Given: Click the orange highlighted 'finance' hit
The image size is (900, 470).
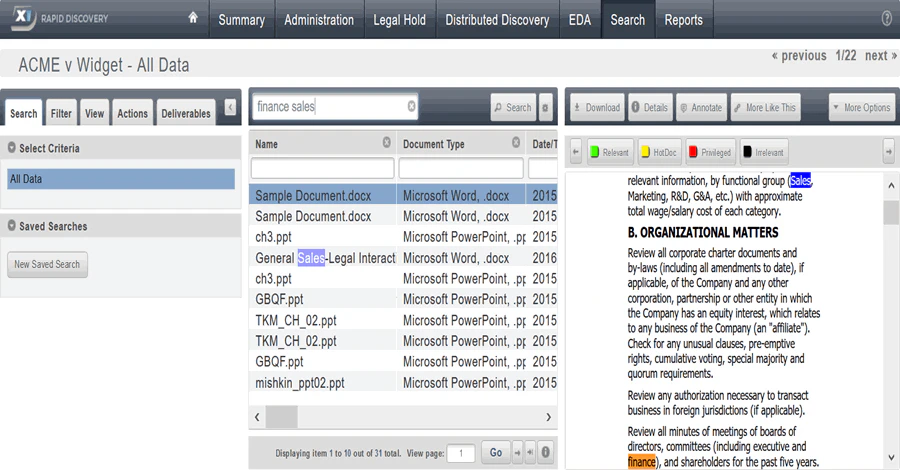Looking at the screenshot, I should (x=642, y=461).
